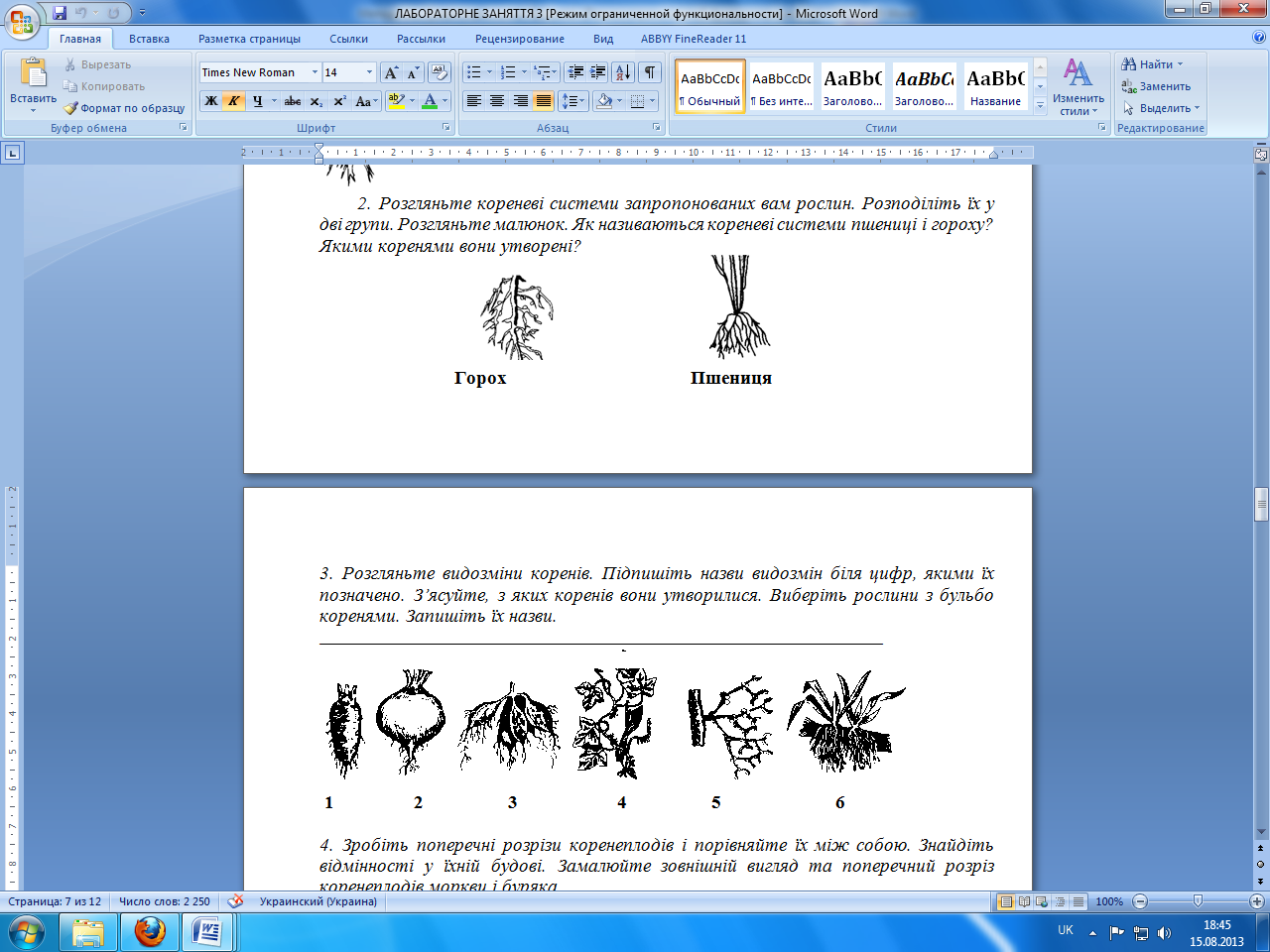Open Заменить replace dialog
Screen dimensions: 1270x952
tap(1156, 86)
